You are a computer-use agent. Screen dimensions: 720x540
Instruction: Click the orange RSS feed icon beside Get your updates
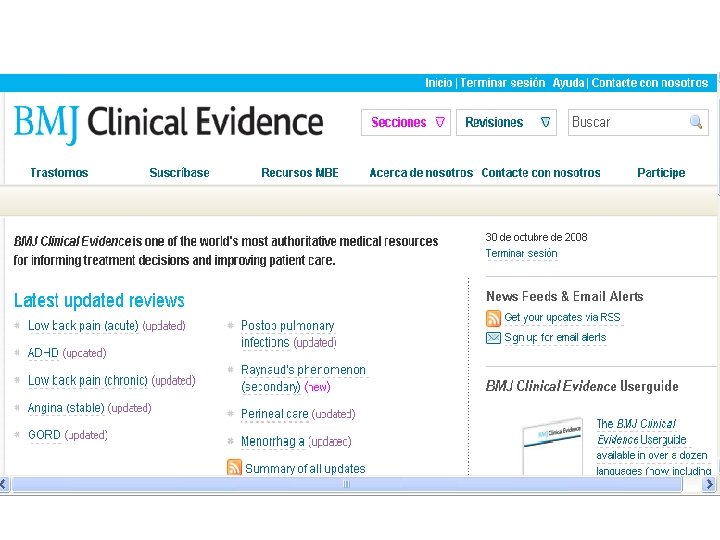click(493, 318)
